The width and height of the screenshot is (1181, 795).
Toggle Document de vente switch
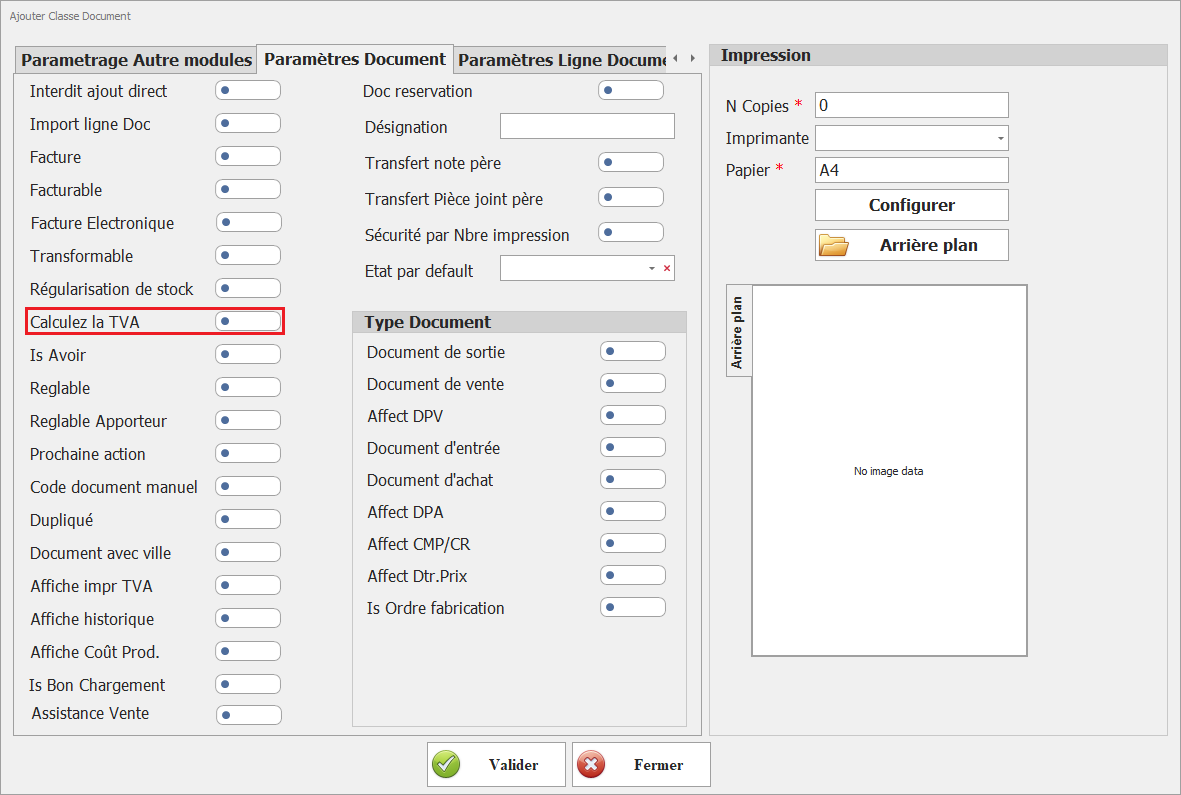coord(633,383)
